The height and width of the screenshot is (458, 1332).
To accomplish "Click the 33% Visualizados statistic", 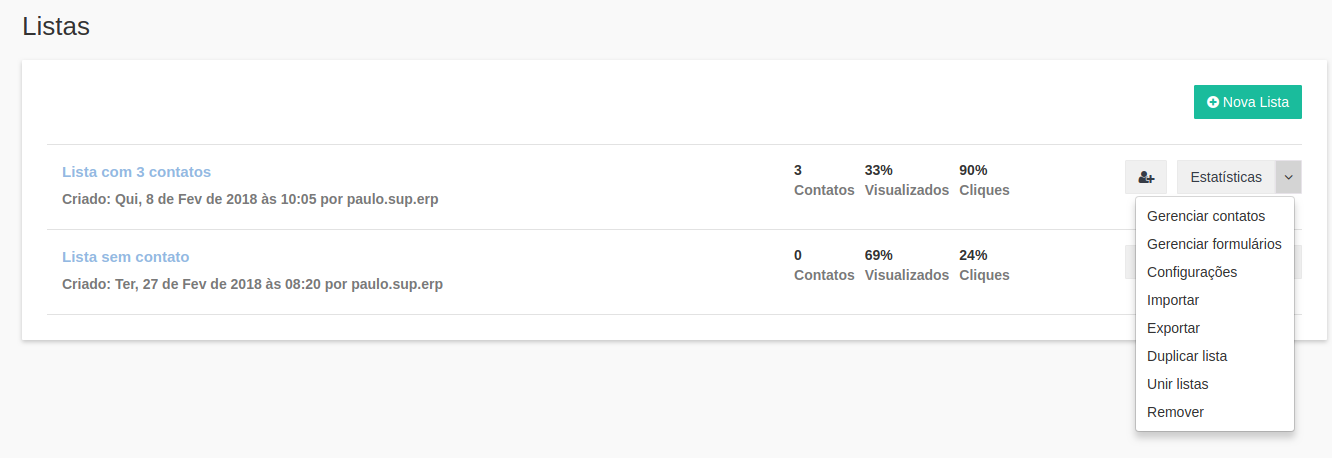I will click(906, 180).
